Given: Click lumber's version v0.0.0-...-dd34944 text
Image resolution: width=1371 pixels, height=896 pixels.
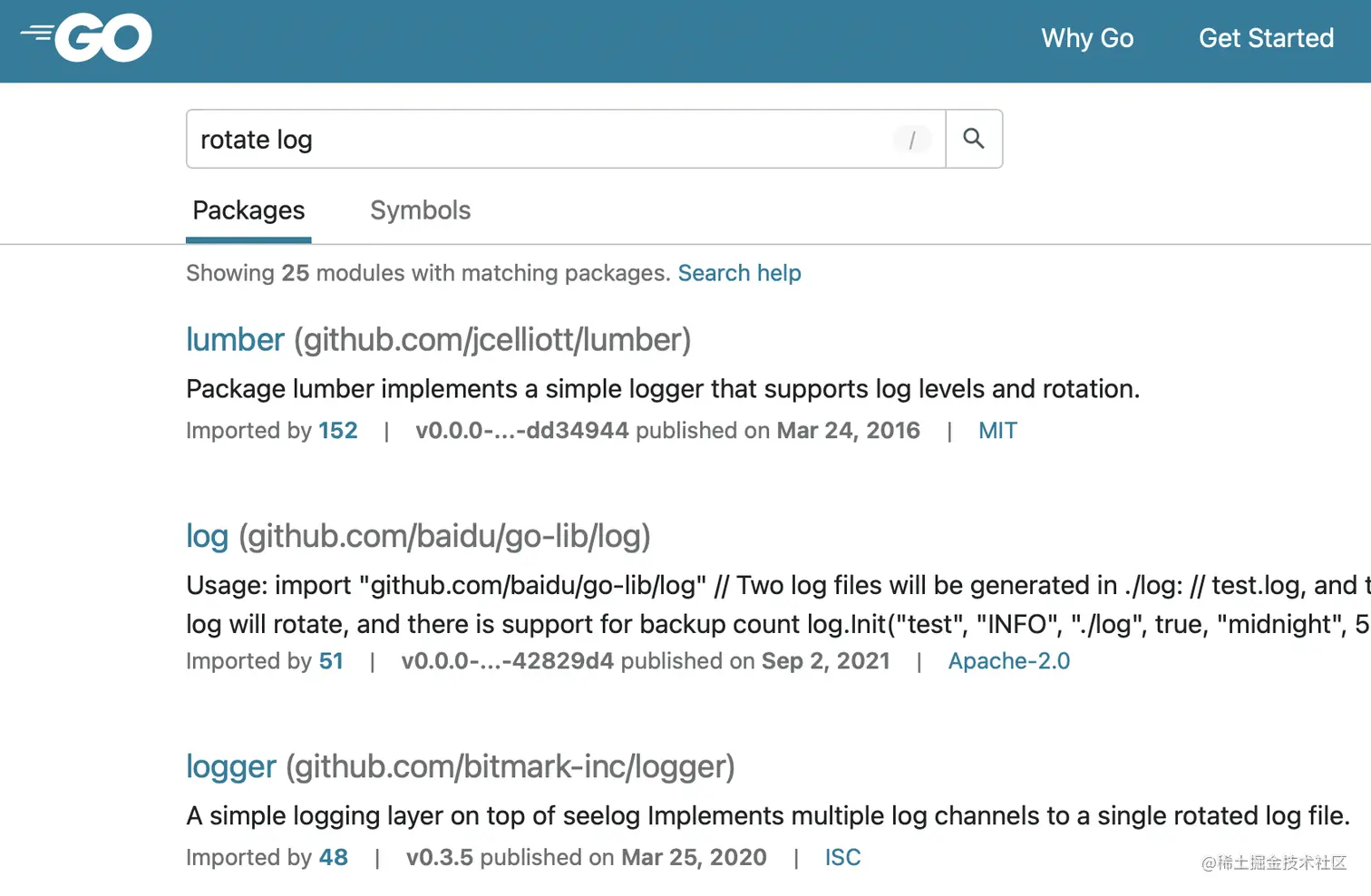Looking at the screenshot, I should 521,431.
